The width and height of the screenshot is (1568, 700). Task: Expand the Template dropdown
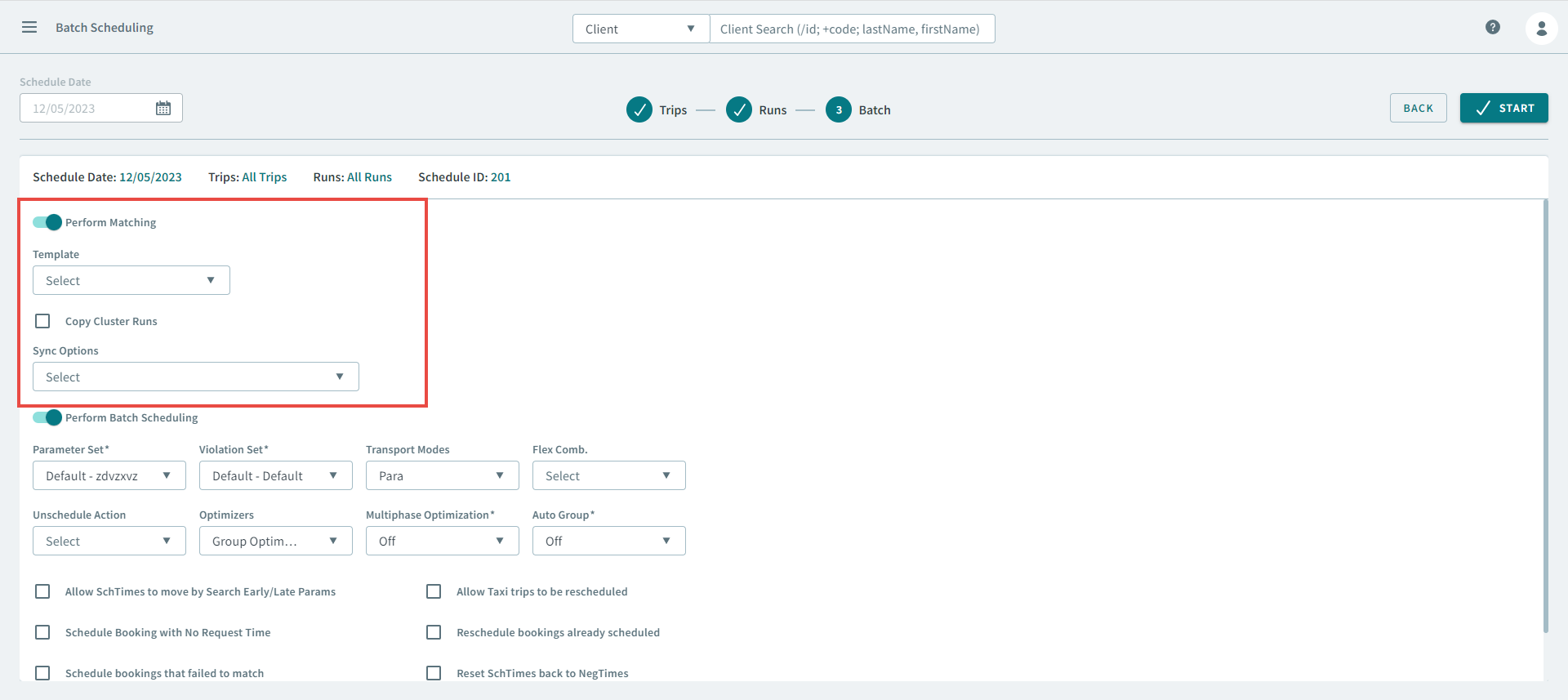coord(131,280)
